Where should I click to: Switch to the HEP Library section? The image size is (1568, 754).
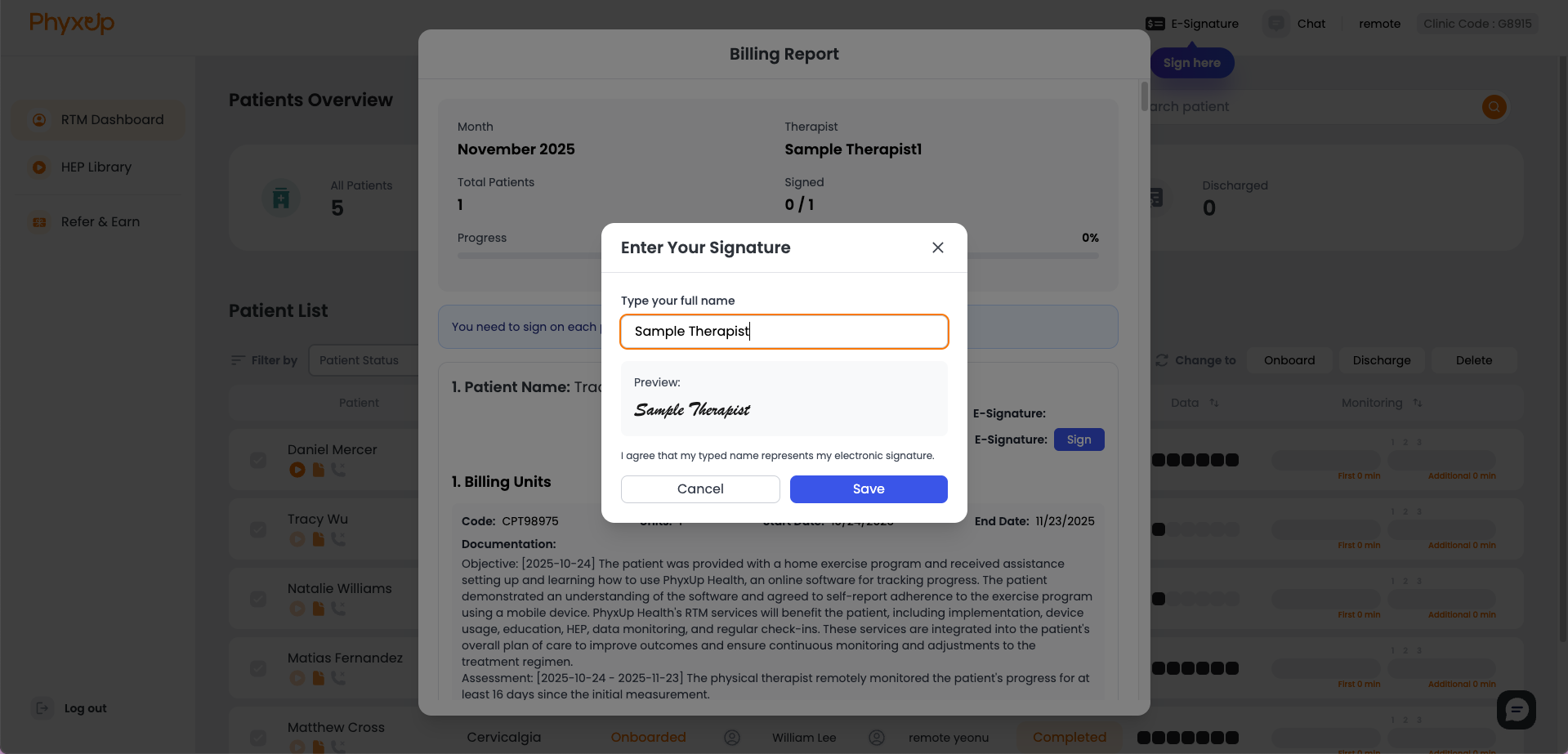click(96, 167)
